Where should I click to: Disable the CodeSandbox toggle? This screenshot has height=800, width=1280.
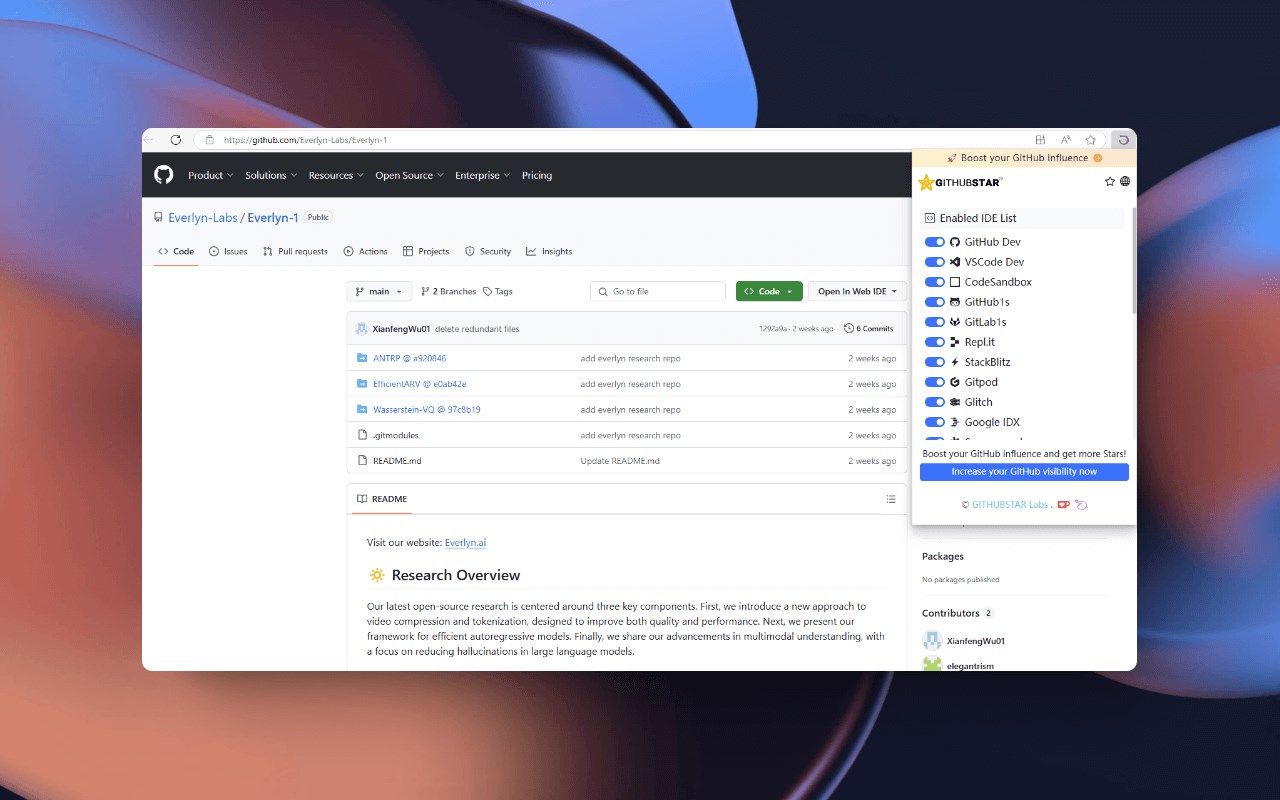pos(935,282)
